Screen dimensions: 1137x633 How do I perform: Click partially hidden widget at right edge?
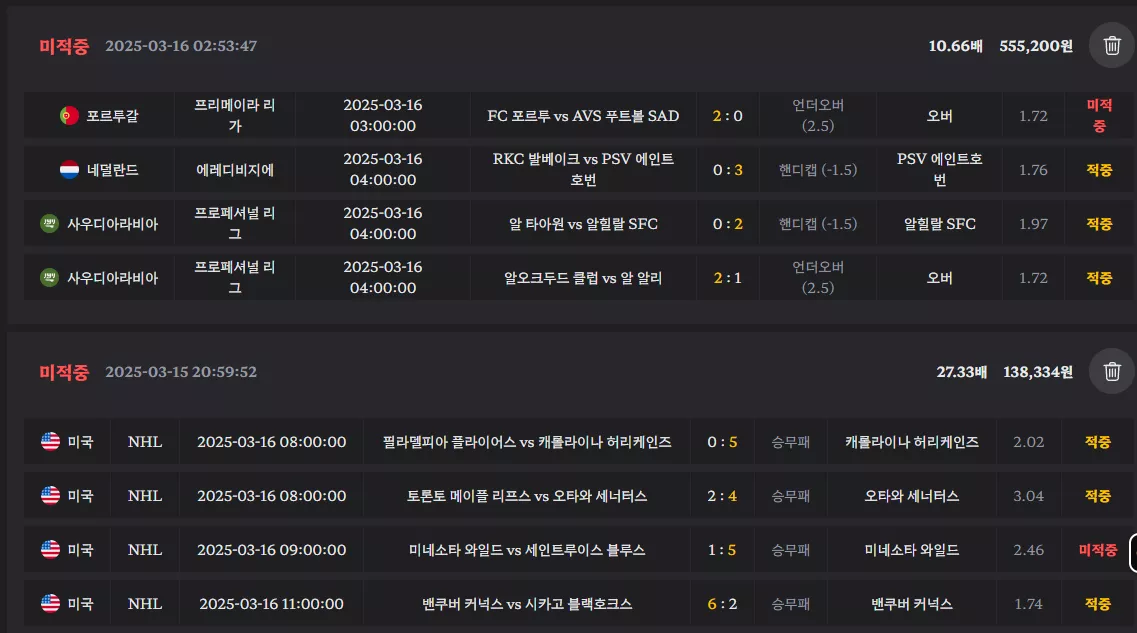[x=1133, y=553]
